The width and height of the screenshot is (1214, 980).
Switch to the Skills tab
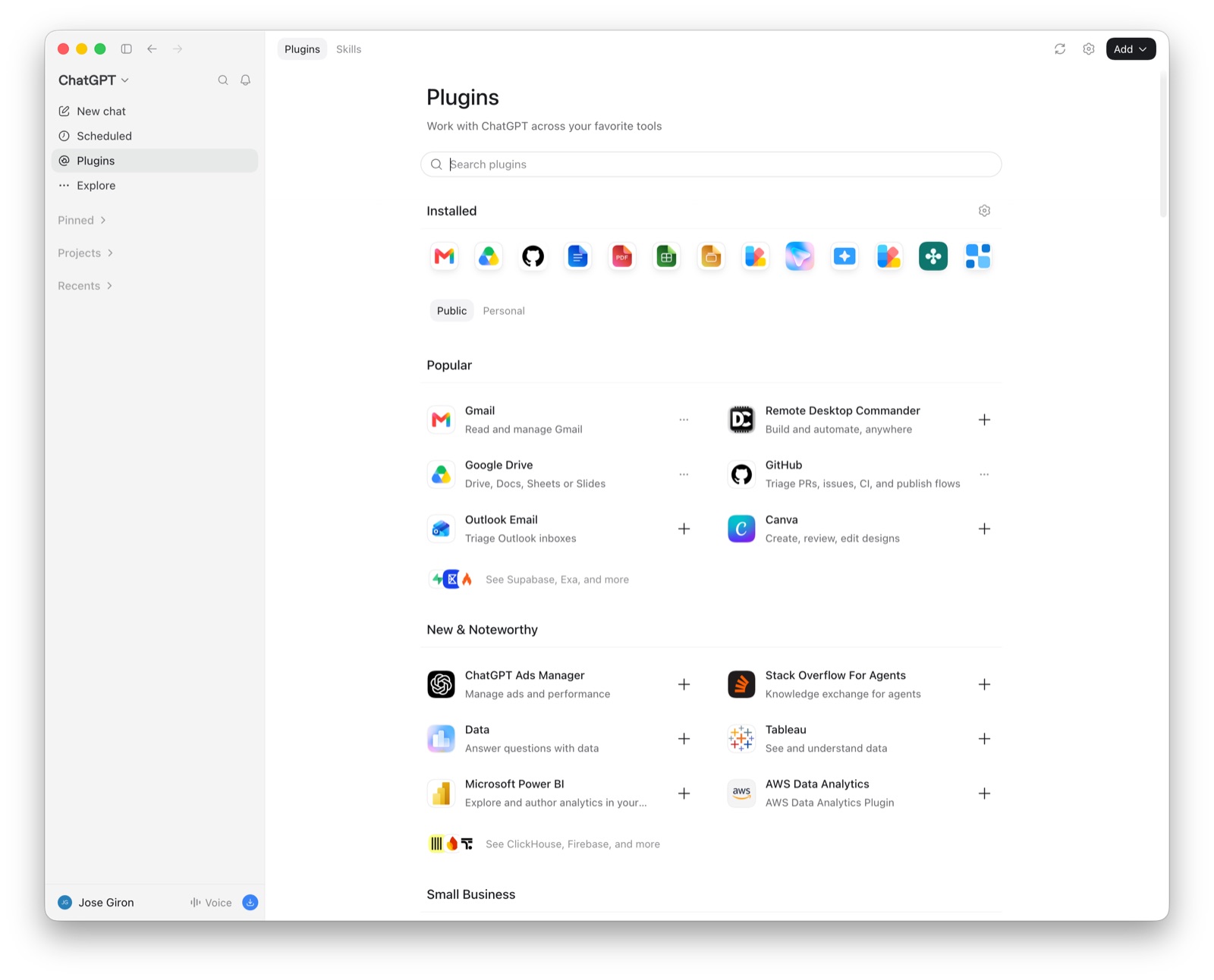pyautogui.click(x=349, y=49)
